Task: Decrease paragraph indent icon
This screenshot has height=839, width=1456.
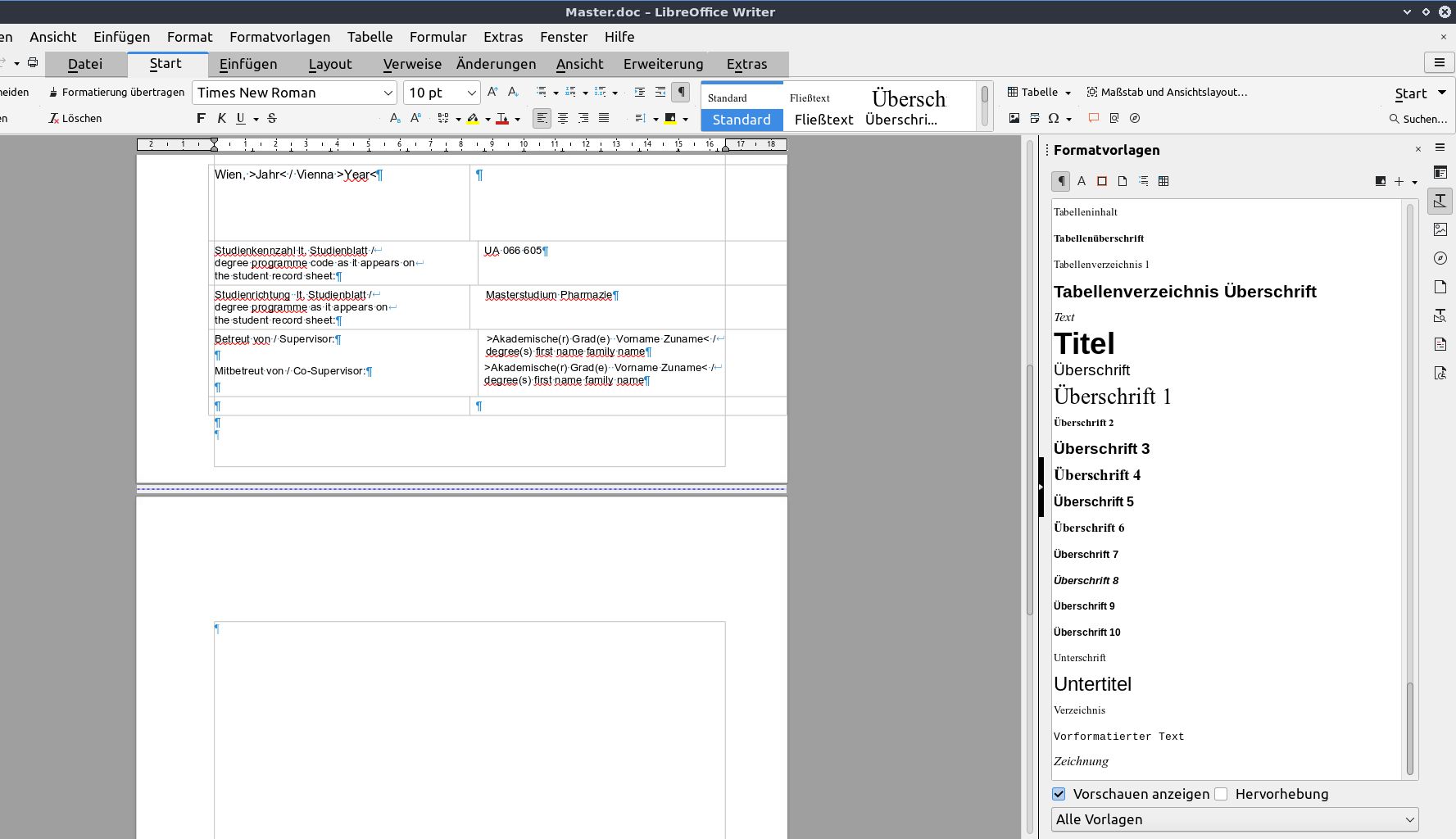Action: pos(660,92)
